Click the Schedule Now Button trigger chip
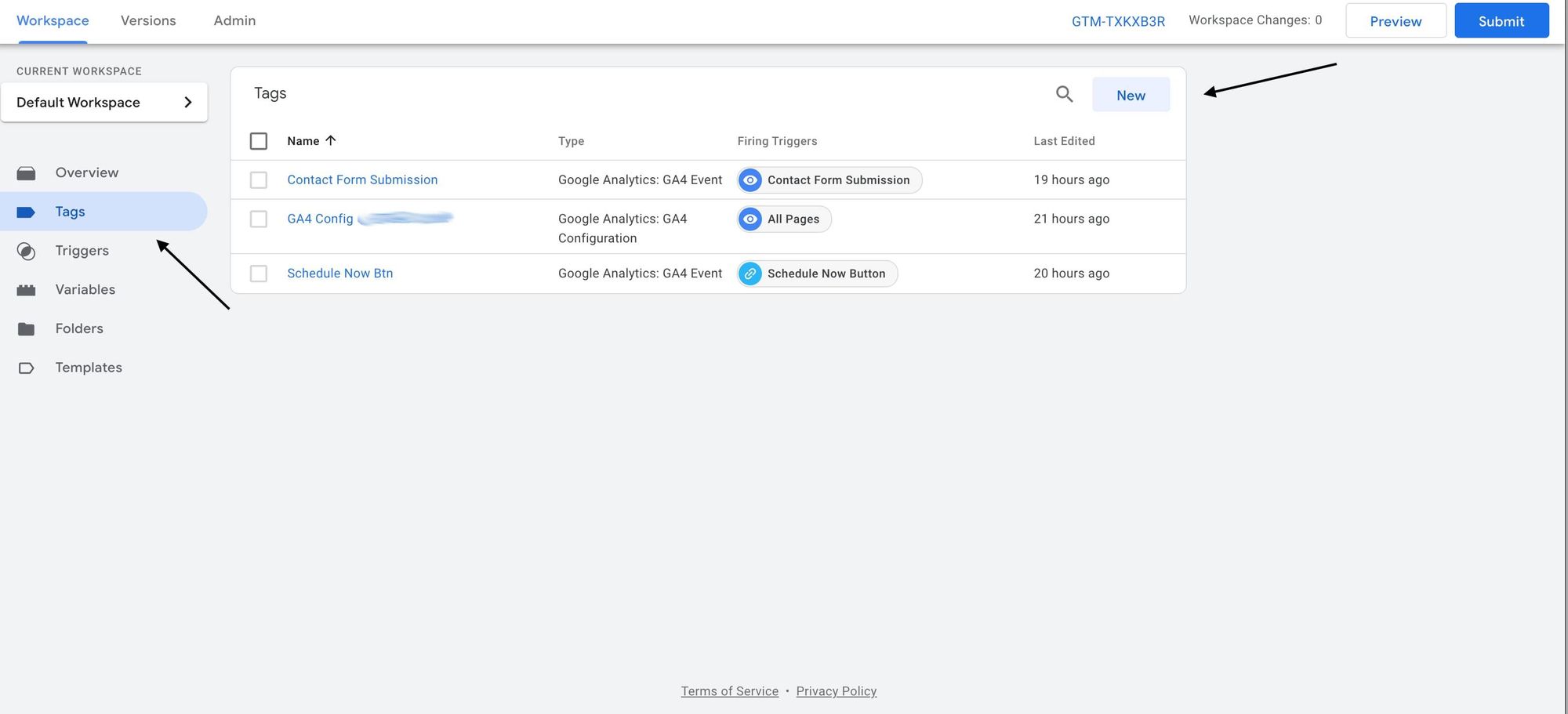The width and height of the screenshot is (1568, 714). (818, 274)
